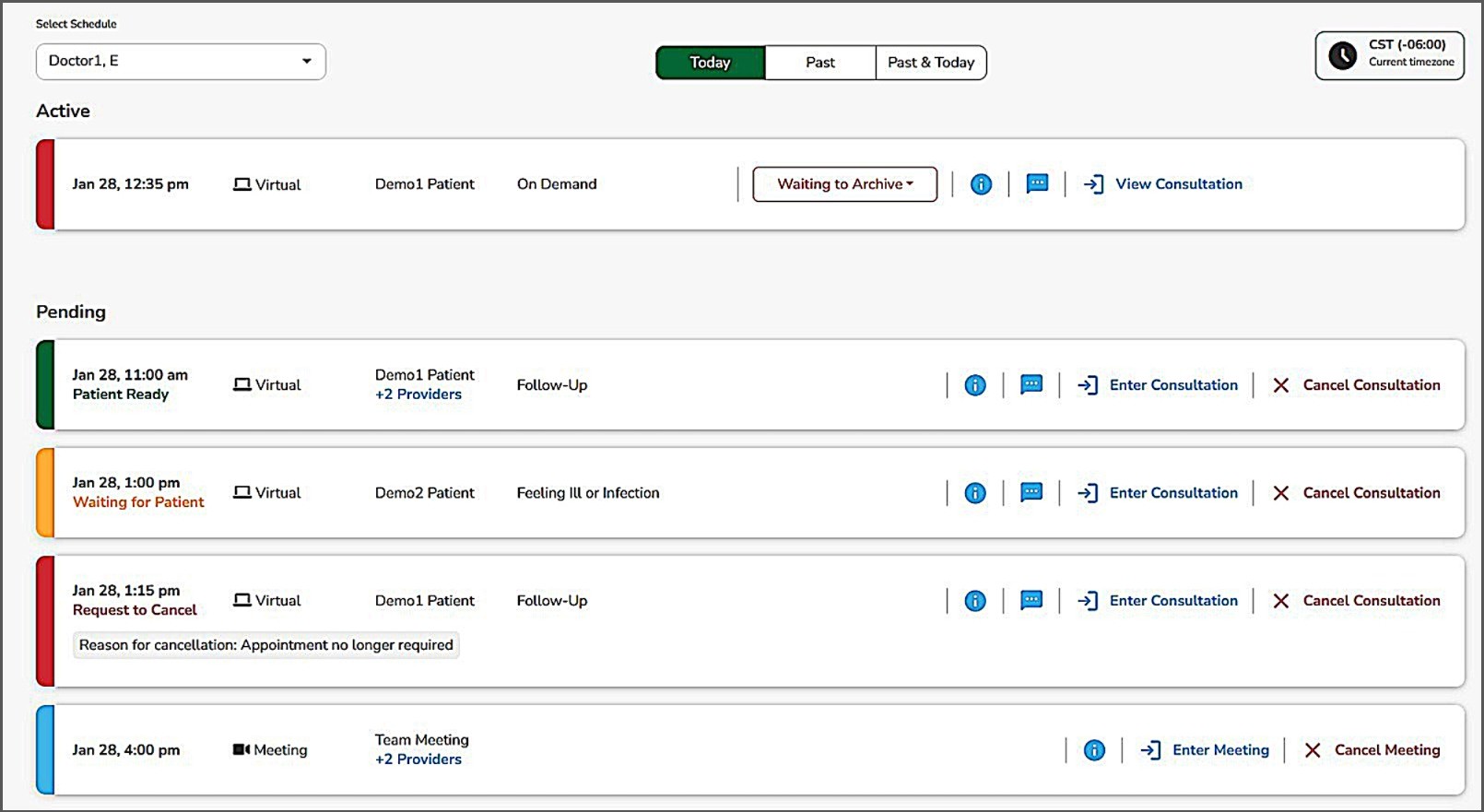Select the Past & Today tab
This screenshot has width=1484, height=812.
(930, 63)
